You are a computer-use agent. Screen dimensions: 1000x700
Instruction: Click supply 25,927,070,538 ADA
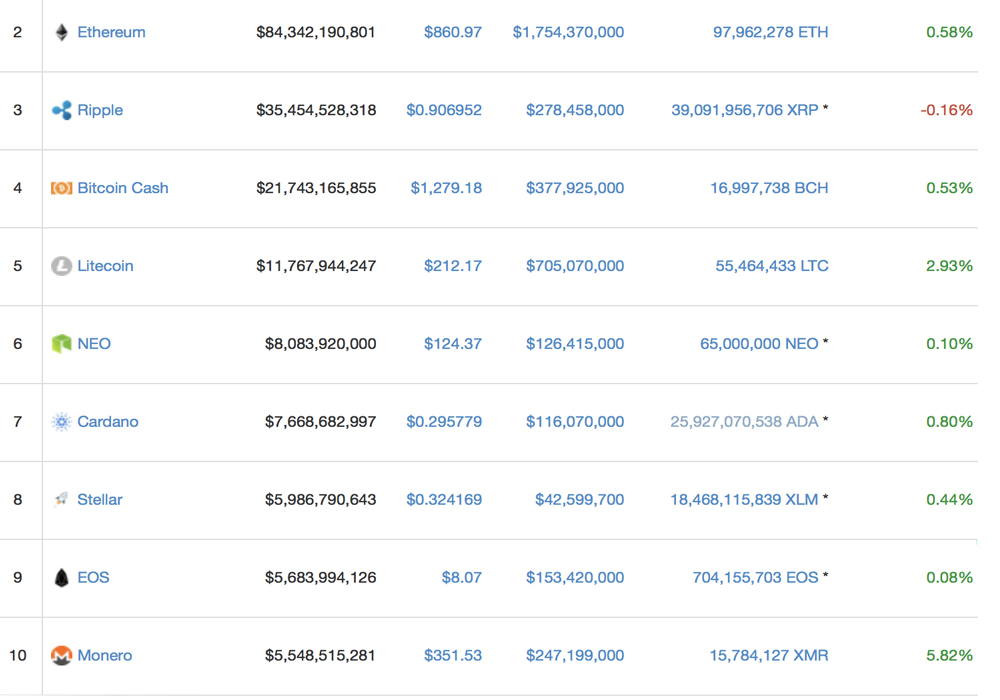[744, 421]
